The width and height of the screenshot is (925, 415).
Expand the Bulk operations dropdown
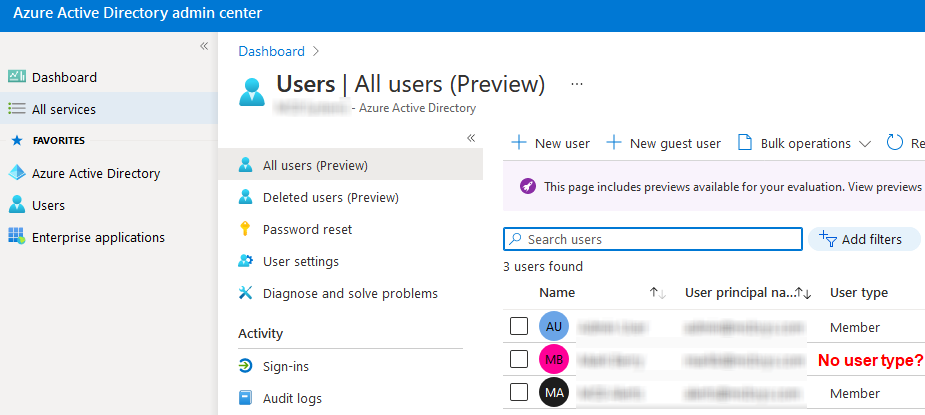point(865,143)
